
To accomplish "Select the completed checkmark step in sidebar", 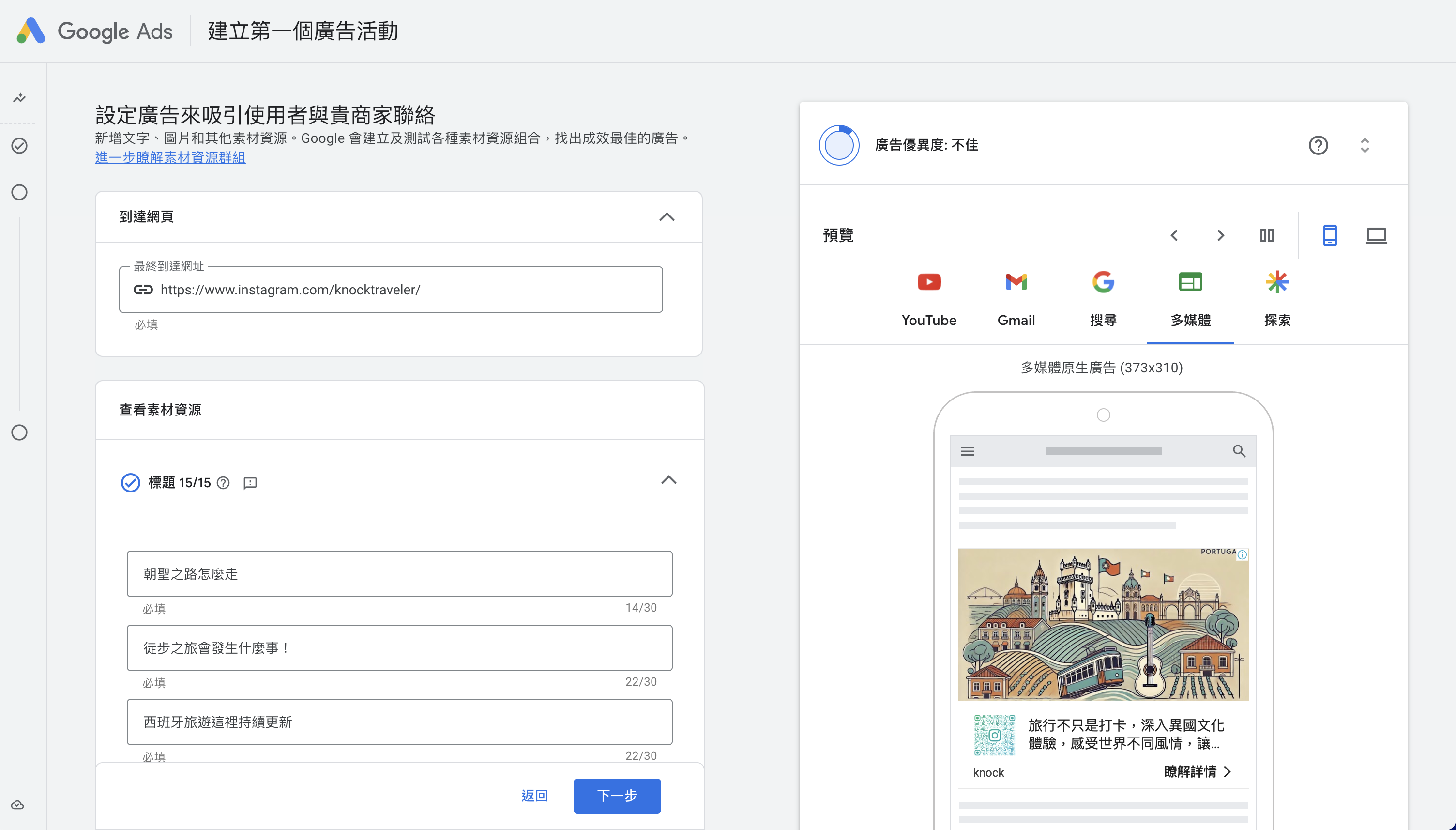I will coord(19,146).
